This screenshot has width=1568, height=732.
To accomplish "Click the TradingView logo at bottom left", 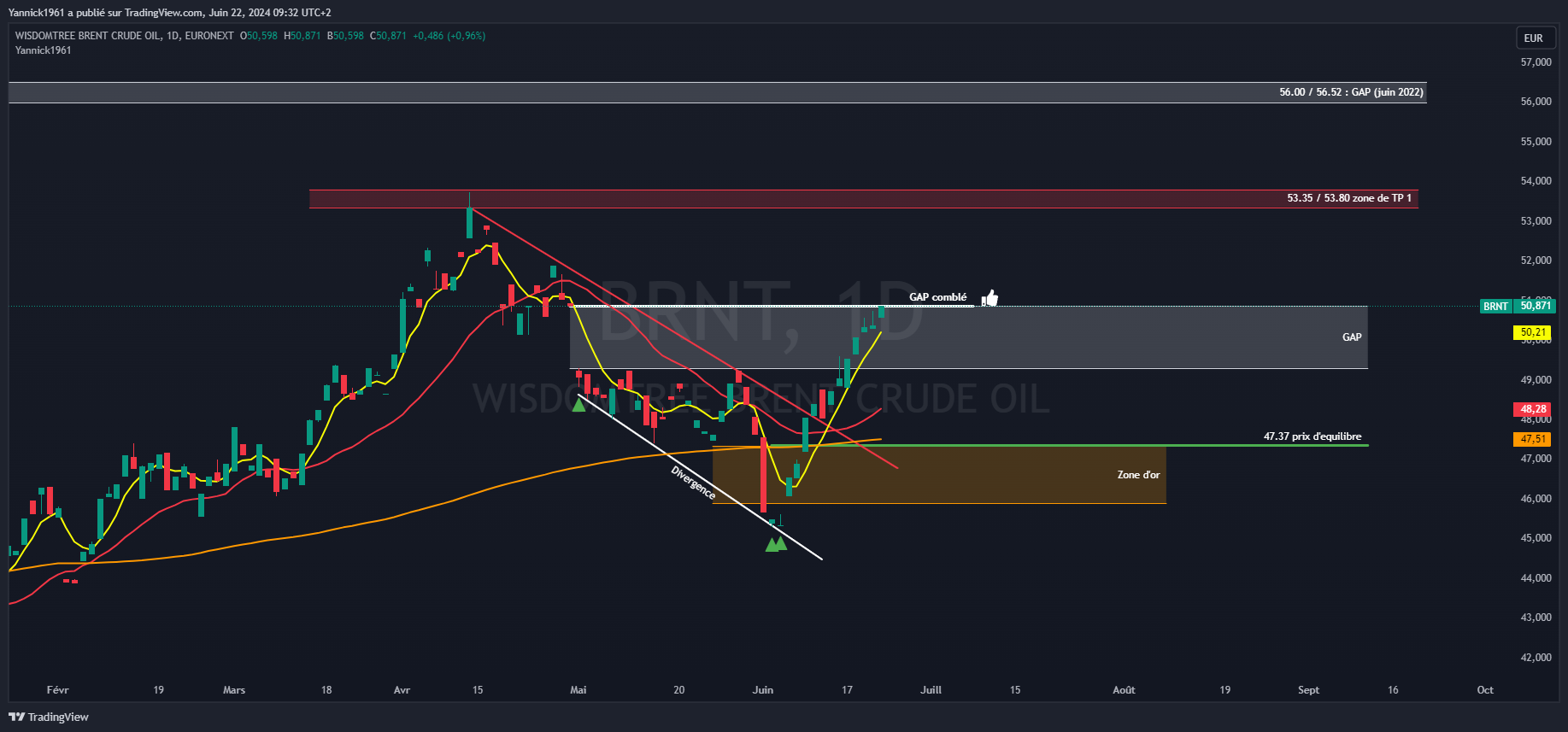I will click(x=49, y=717).
